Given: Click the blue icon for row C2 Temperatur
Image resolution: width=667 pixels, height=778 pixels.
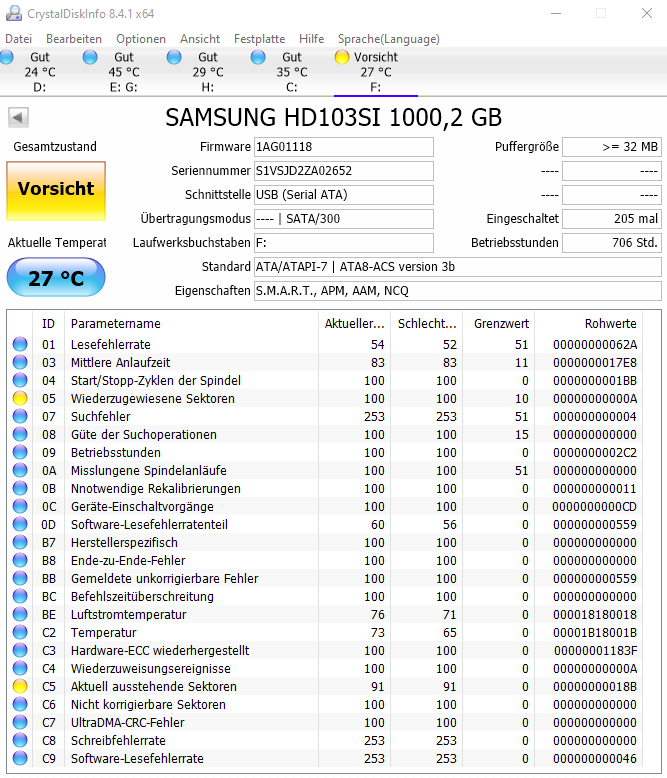Looking at the screenshot, I should (x=20, y=632).
